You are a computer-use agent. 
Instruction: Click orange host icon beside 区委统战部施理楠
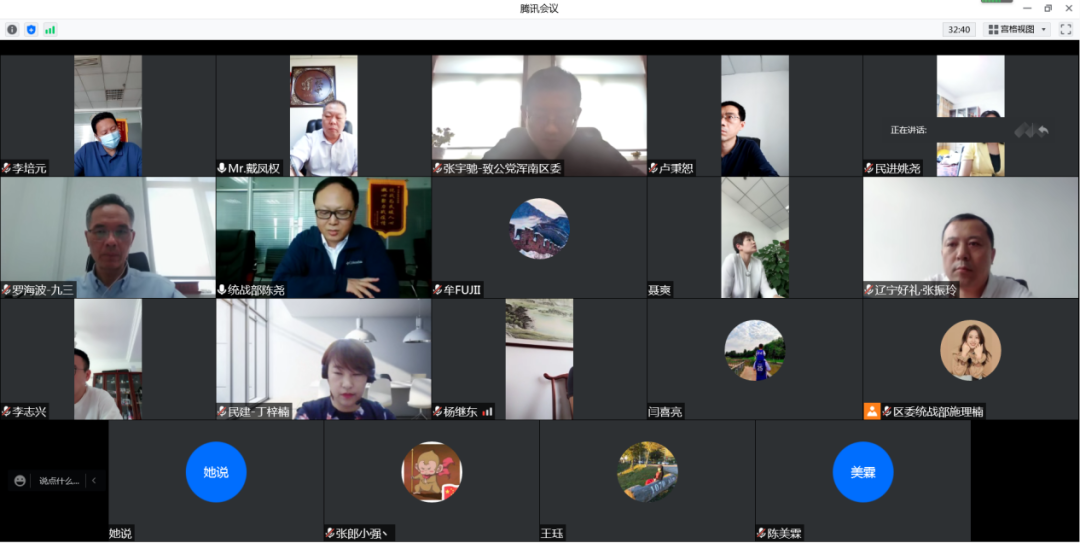click(872, 411)
